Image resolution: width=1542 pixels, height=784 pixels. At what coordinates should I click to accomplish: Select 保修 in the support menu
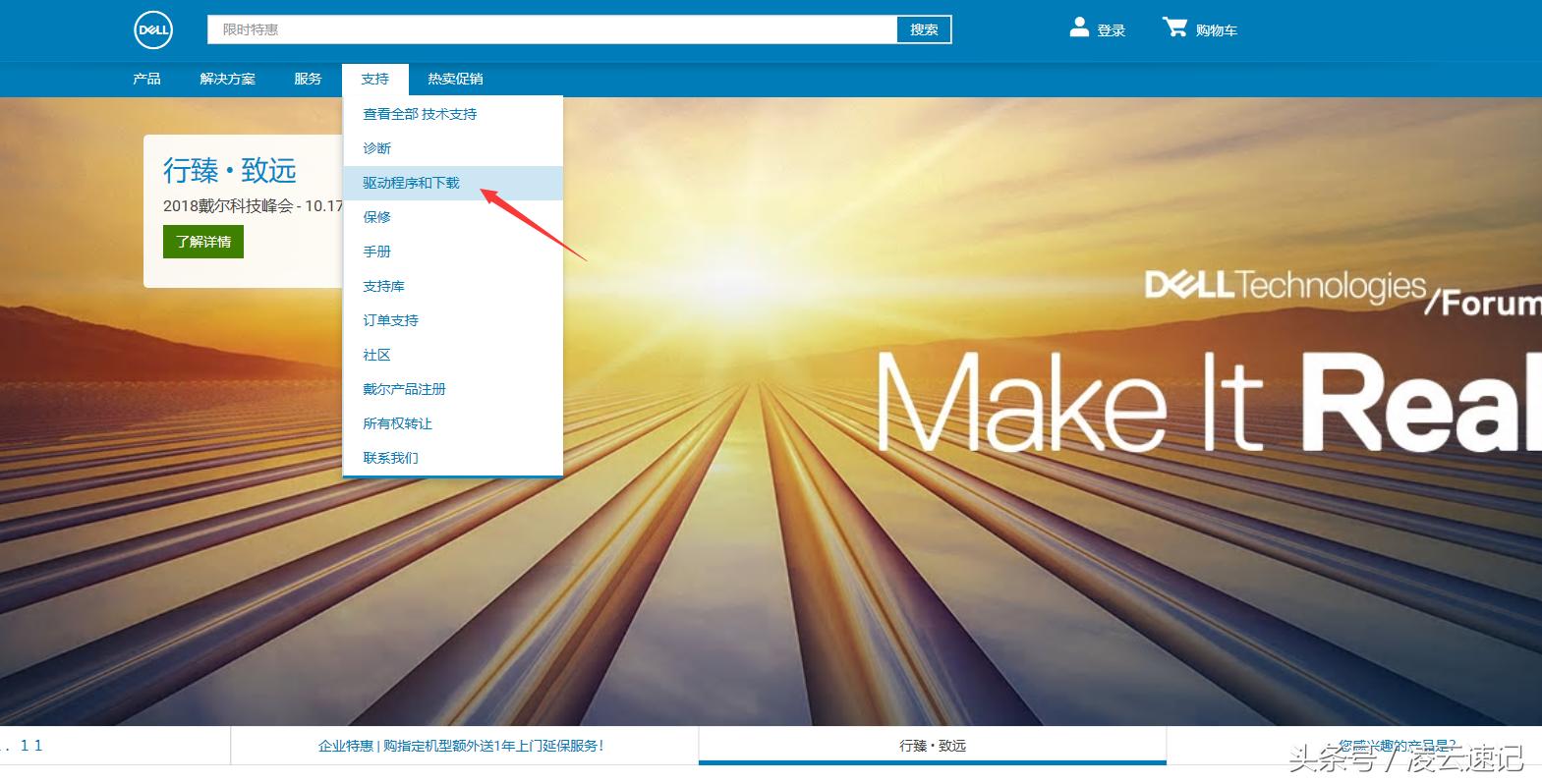pos(452,217)
